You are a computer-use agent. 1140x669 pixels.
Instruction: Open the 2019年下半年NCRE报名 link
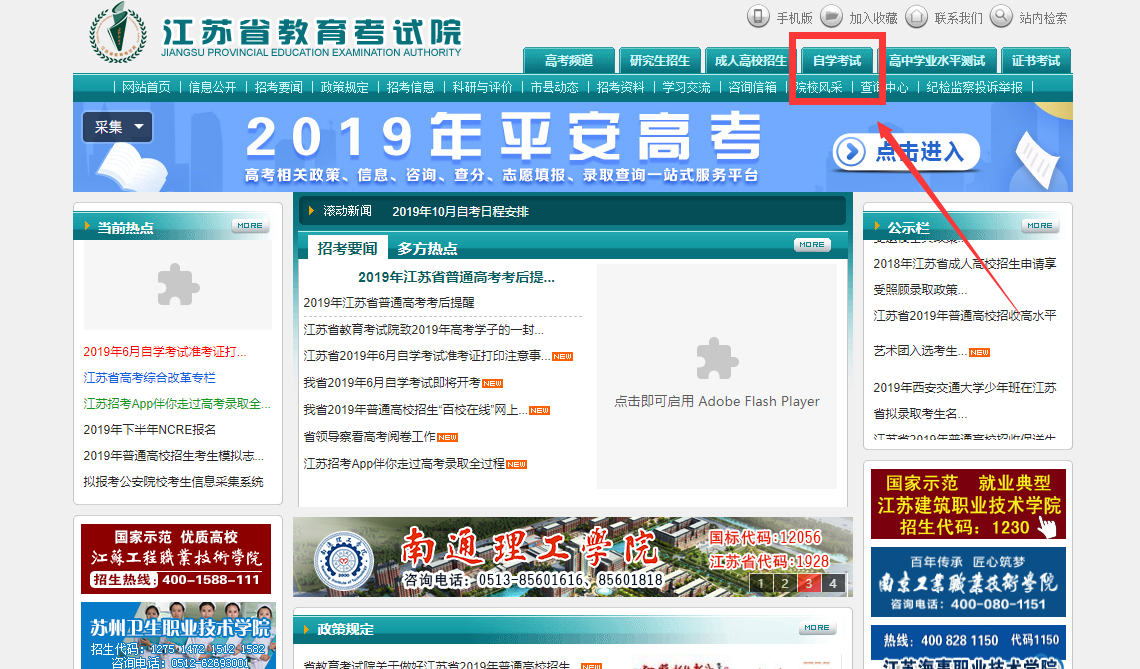[150, 430]
